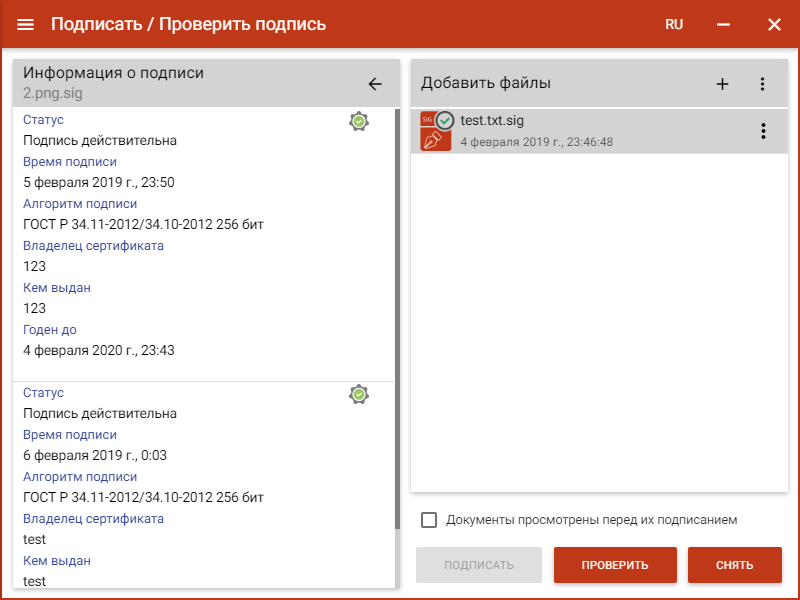Switch language using RU selector
Image resolution: width=800 pixels, height=600 pixels.
[674, 24]
